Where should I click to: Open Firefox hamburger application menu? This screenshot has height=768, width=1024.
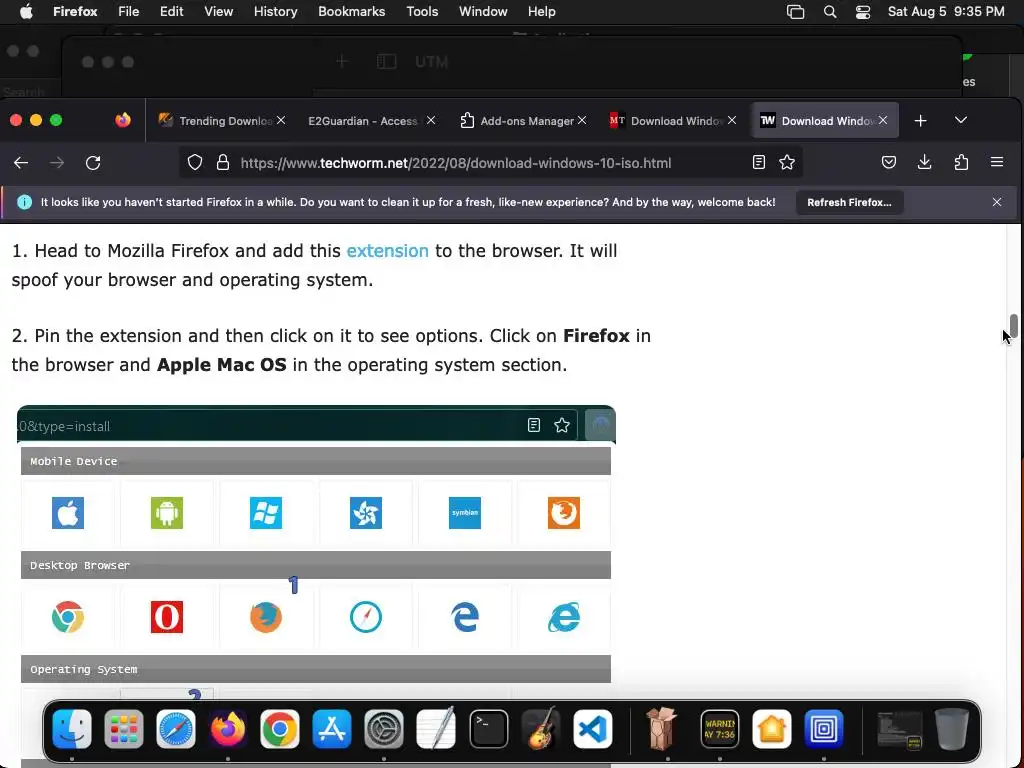[x=997, y=162]
